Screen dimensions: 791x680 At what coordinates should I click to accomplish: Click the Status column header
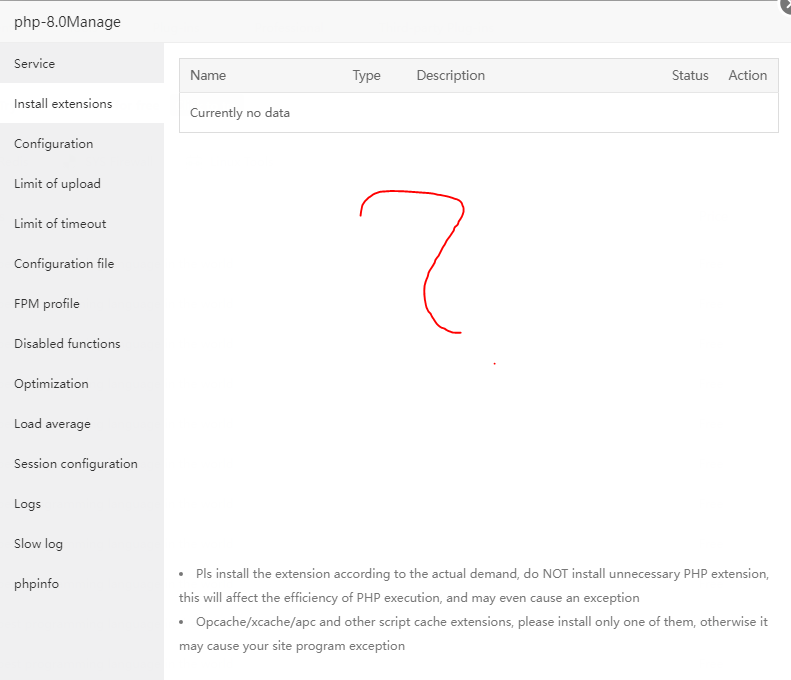coord(690,76)
